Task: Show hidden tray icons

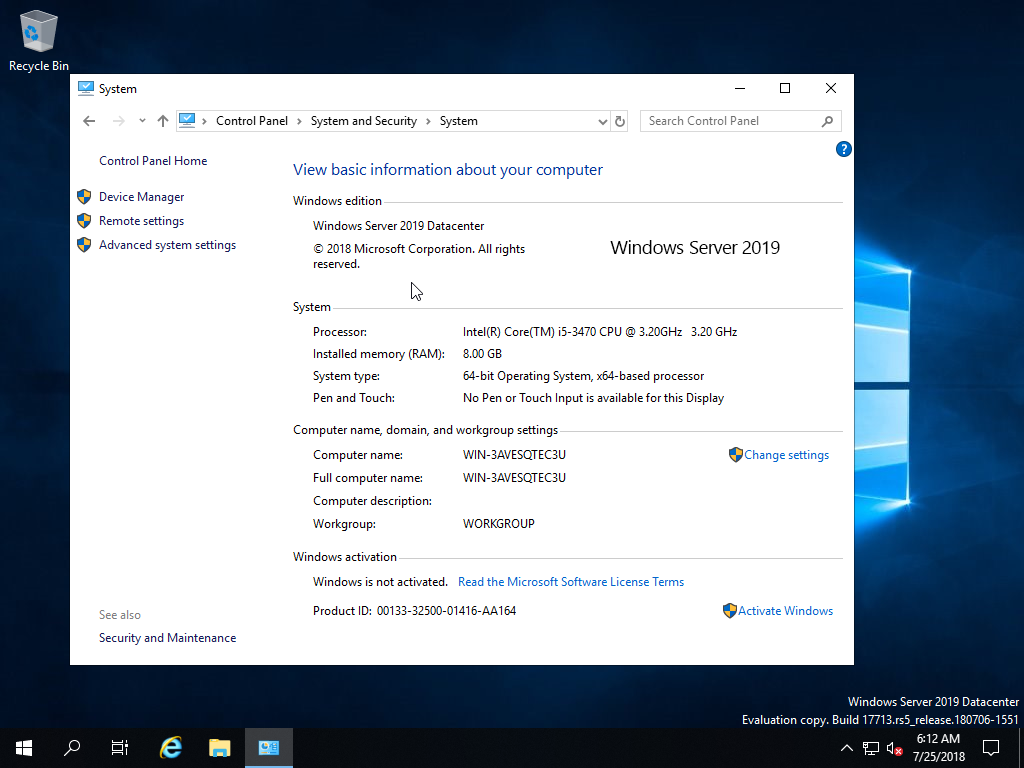Action: [x=846, y=748]
